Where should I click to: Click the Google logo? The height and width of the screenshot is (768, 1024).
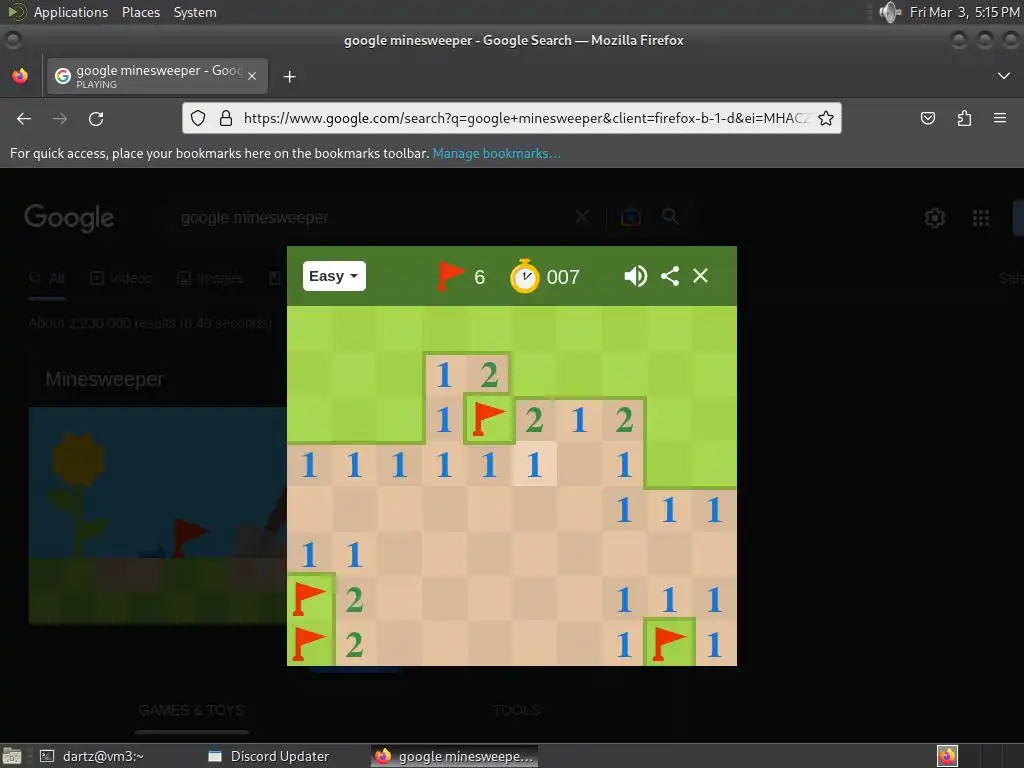point(69,218)
